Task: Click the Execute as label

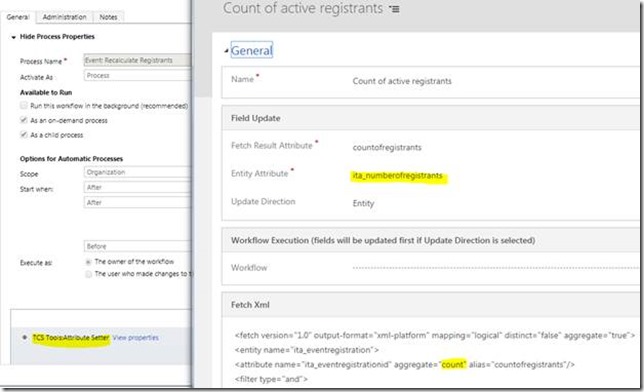Action: [x=36, y=263]
